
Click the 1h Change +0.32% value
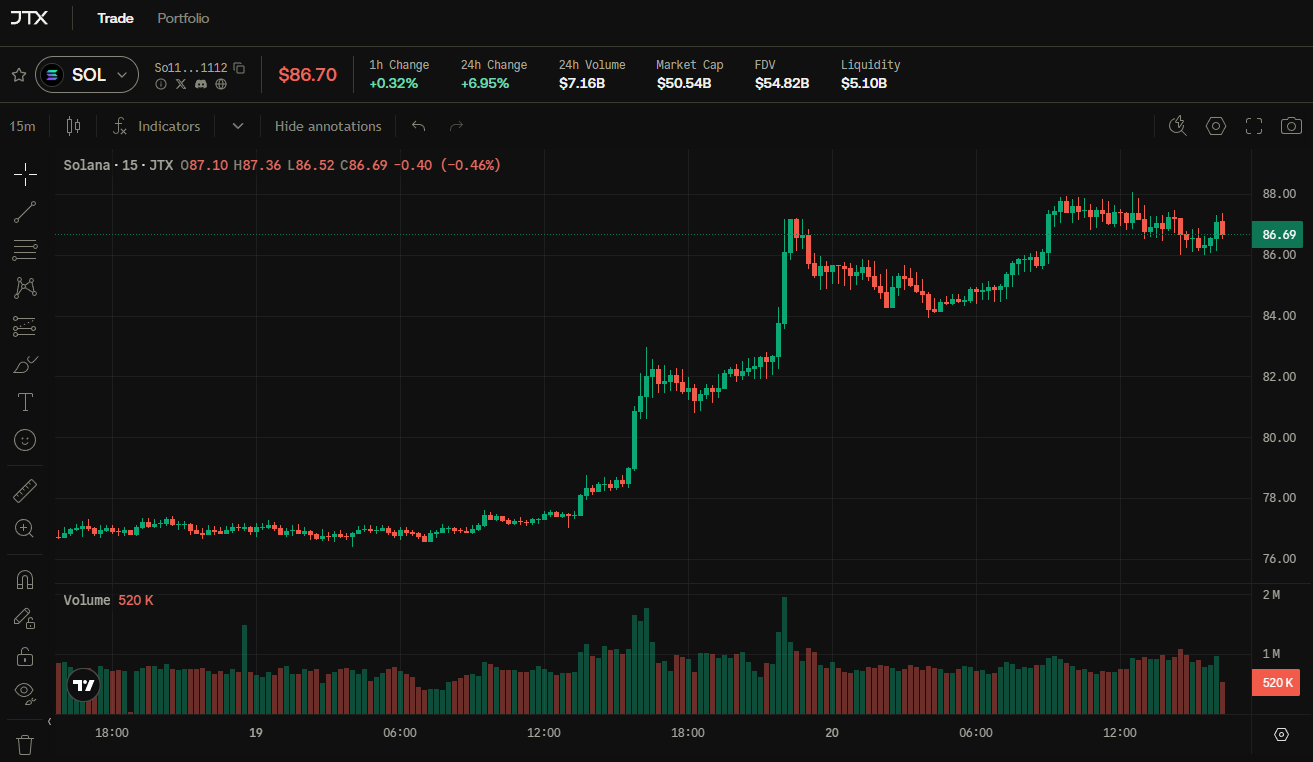point(394,83)
